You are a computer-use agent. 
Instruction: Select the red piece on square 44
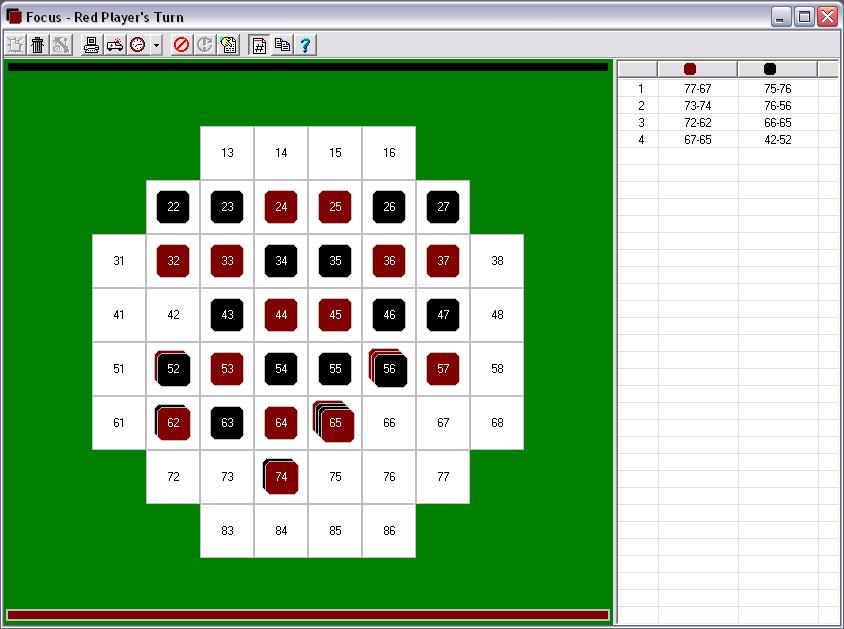tap(281, 315)
